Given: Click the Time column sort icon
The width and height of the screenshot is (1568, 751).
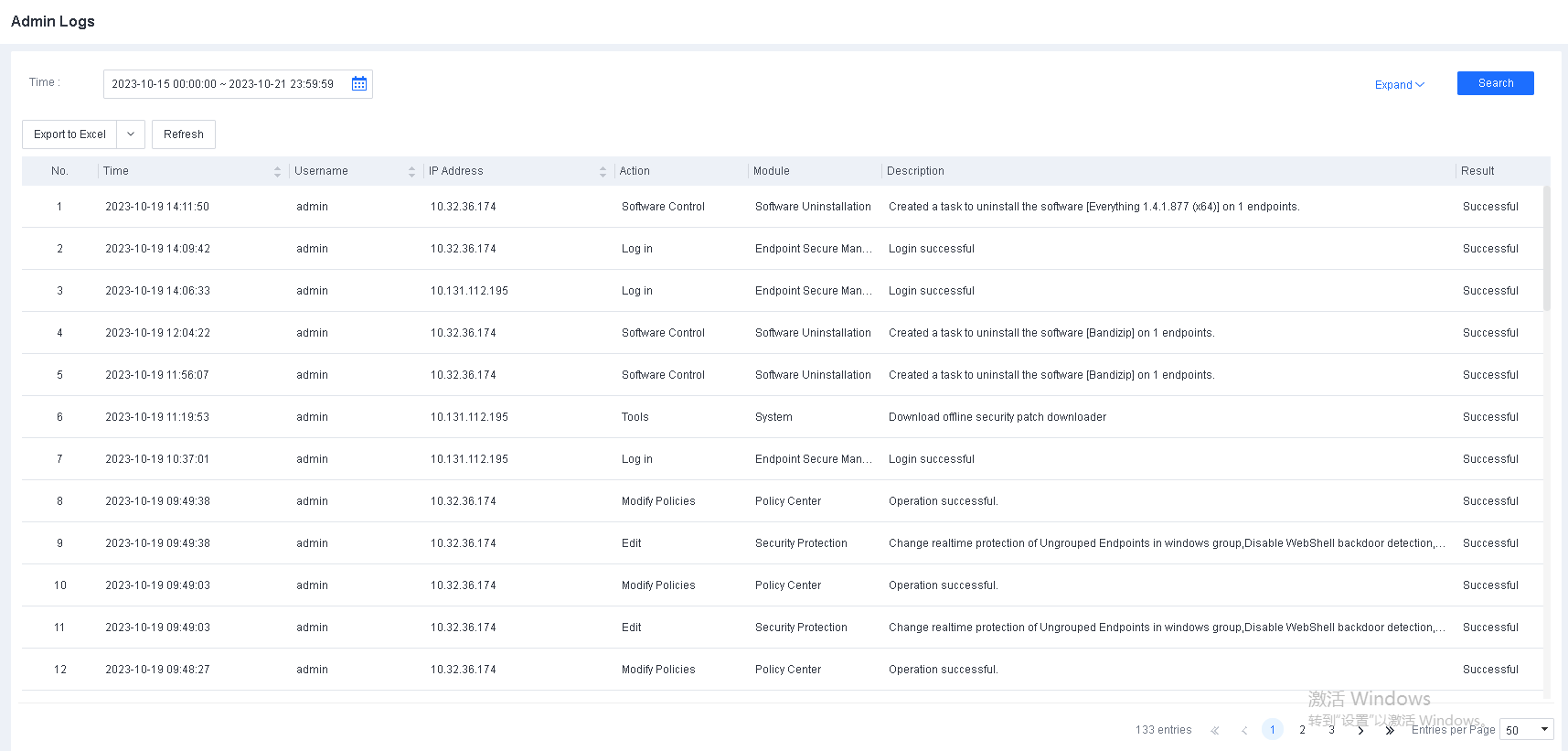Looking at the screenshot, I should 277,172.
